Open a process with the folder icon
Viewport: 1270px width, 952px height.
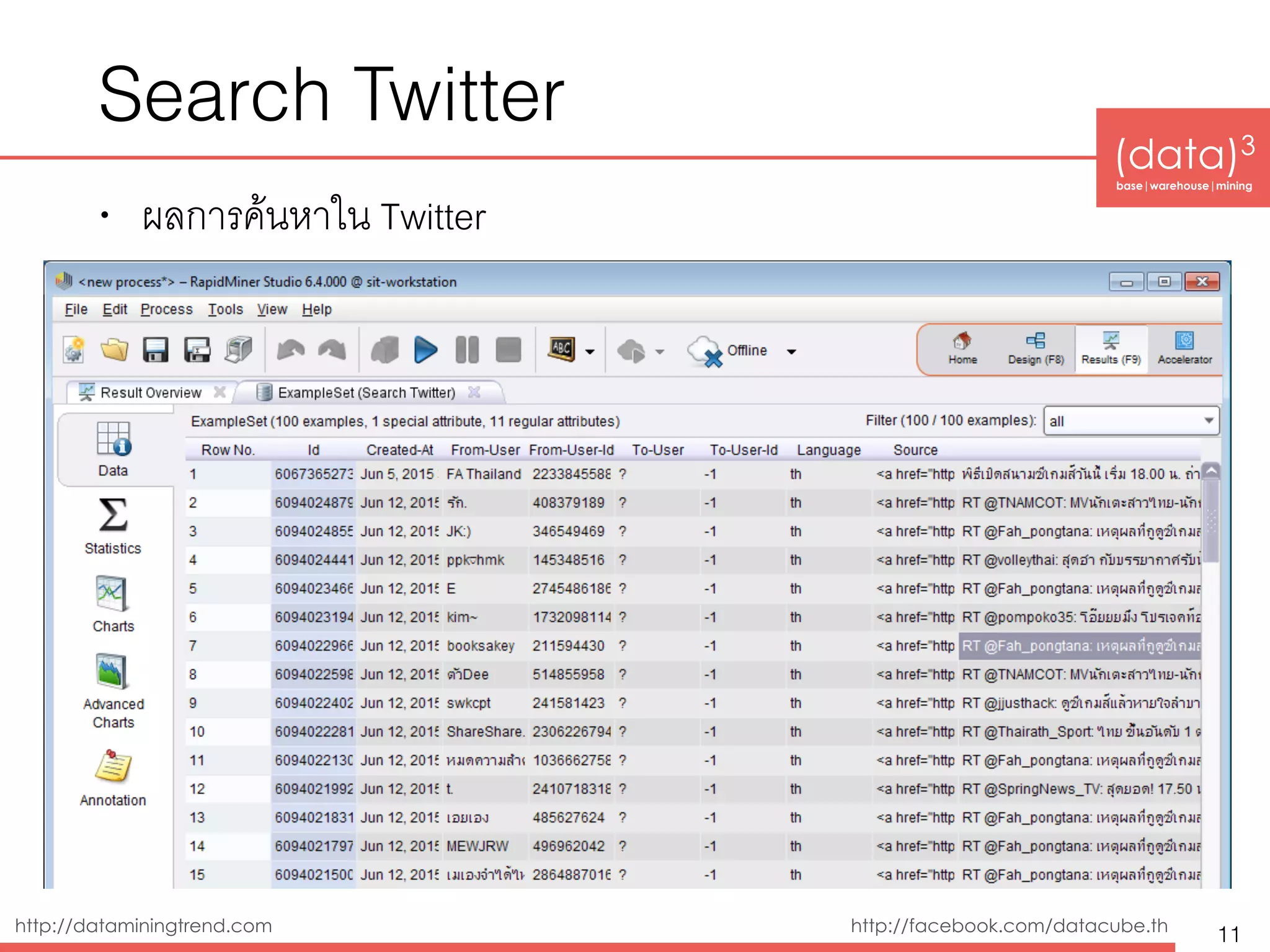click(114, 350)
